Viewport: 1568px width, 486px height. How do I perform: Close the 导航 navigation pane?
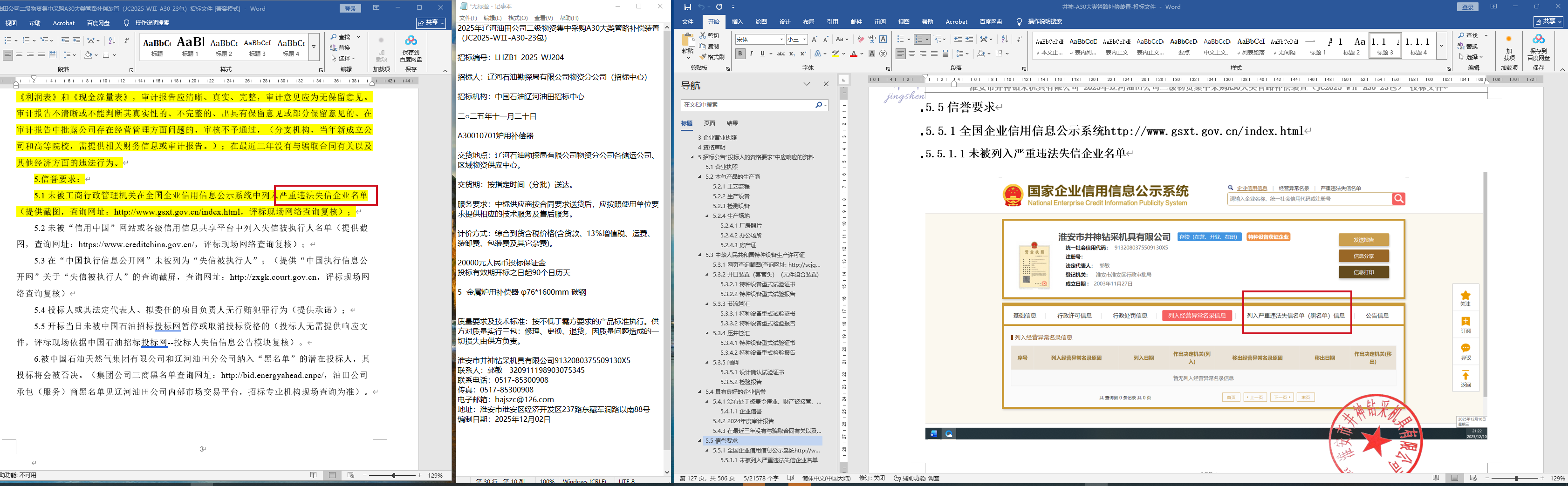point(826,85)
